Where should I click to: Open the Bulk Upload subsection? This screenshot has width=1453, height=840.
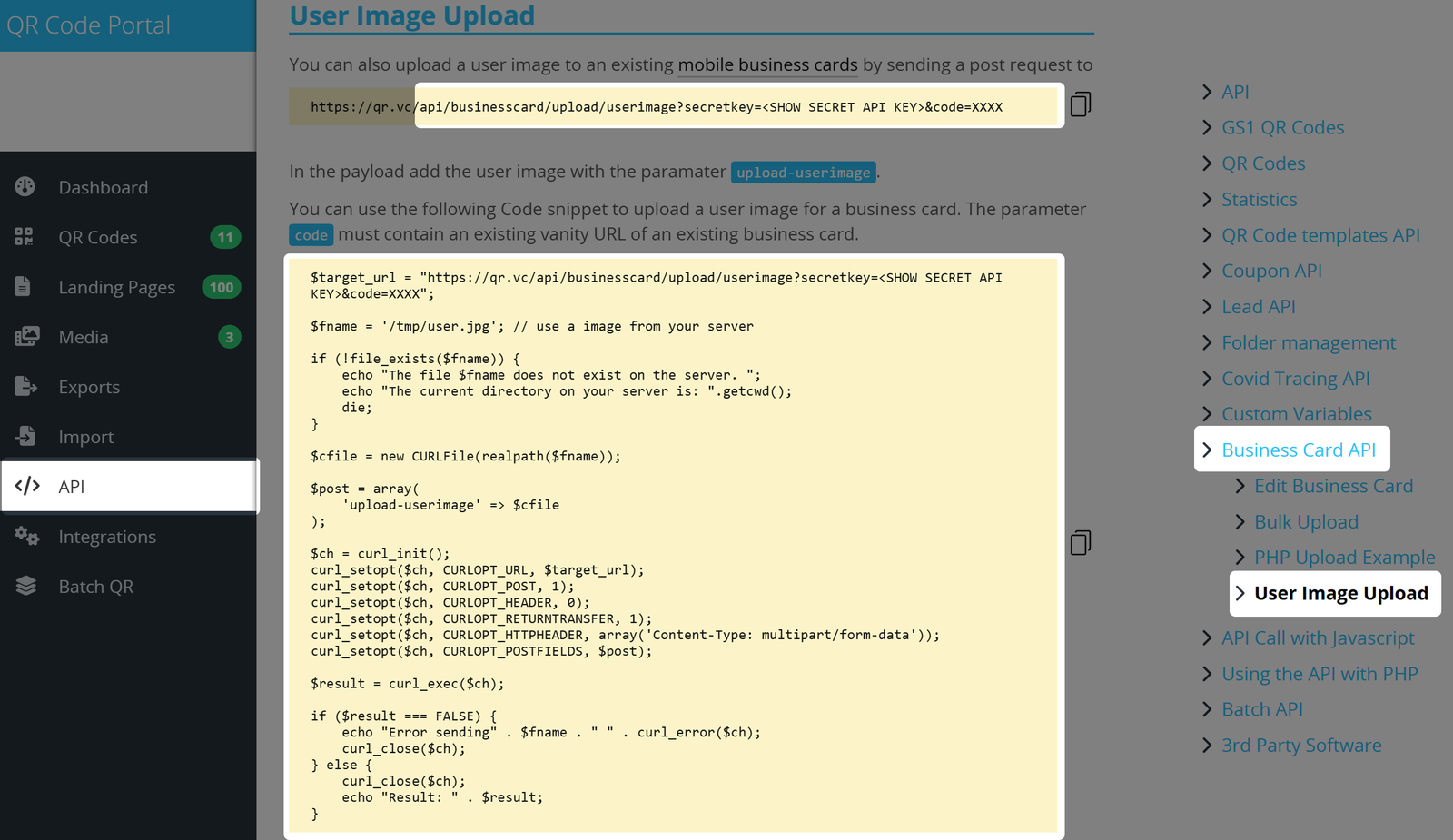point(1306,522)
